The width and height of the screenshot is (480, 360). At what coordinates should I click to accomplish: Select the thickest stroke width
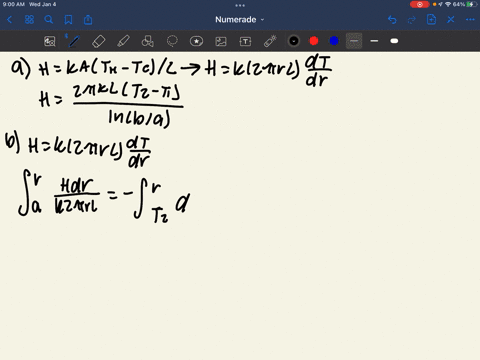click(x=394, y=41)
